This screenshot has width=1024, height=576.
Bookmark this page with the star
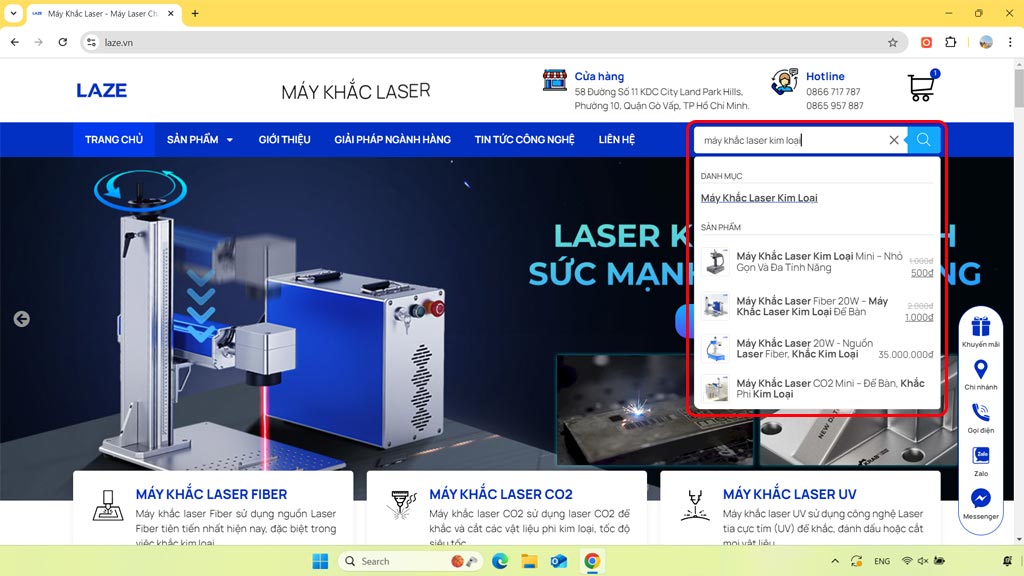893,42
